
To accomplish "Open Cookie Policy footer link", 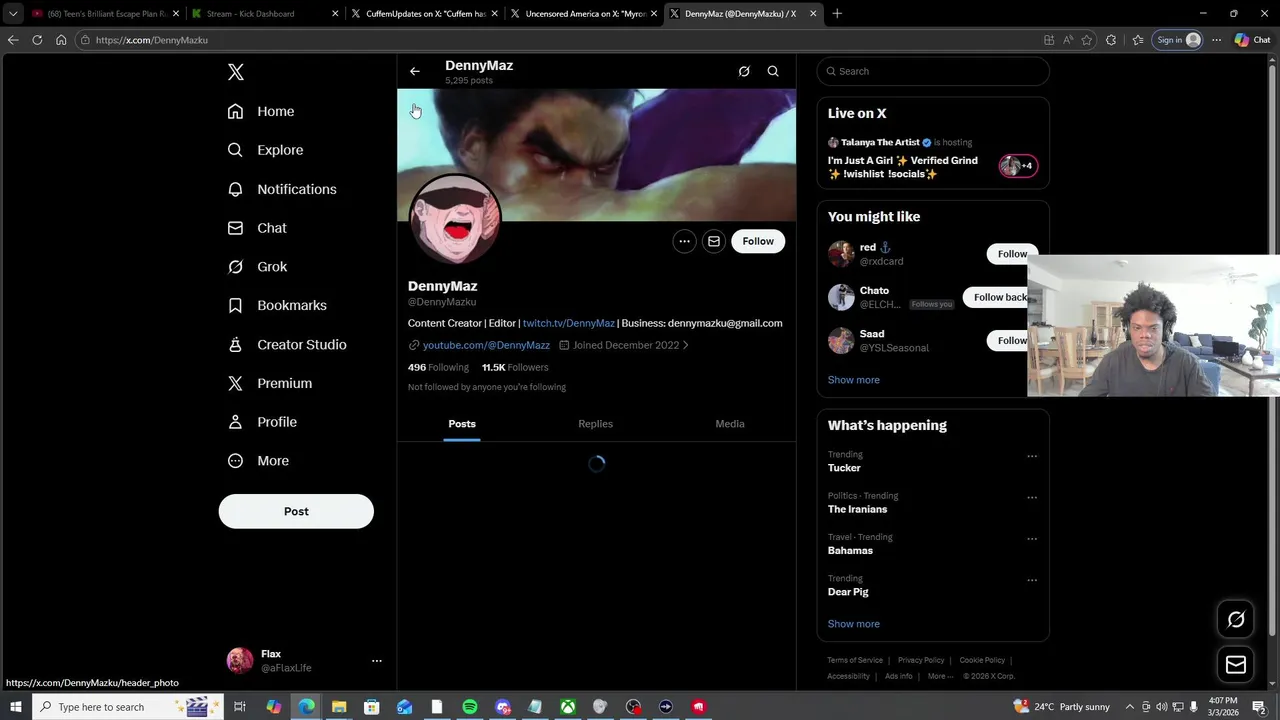I will click(x=982, y=660).
